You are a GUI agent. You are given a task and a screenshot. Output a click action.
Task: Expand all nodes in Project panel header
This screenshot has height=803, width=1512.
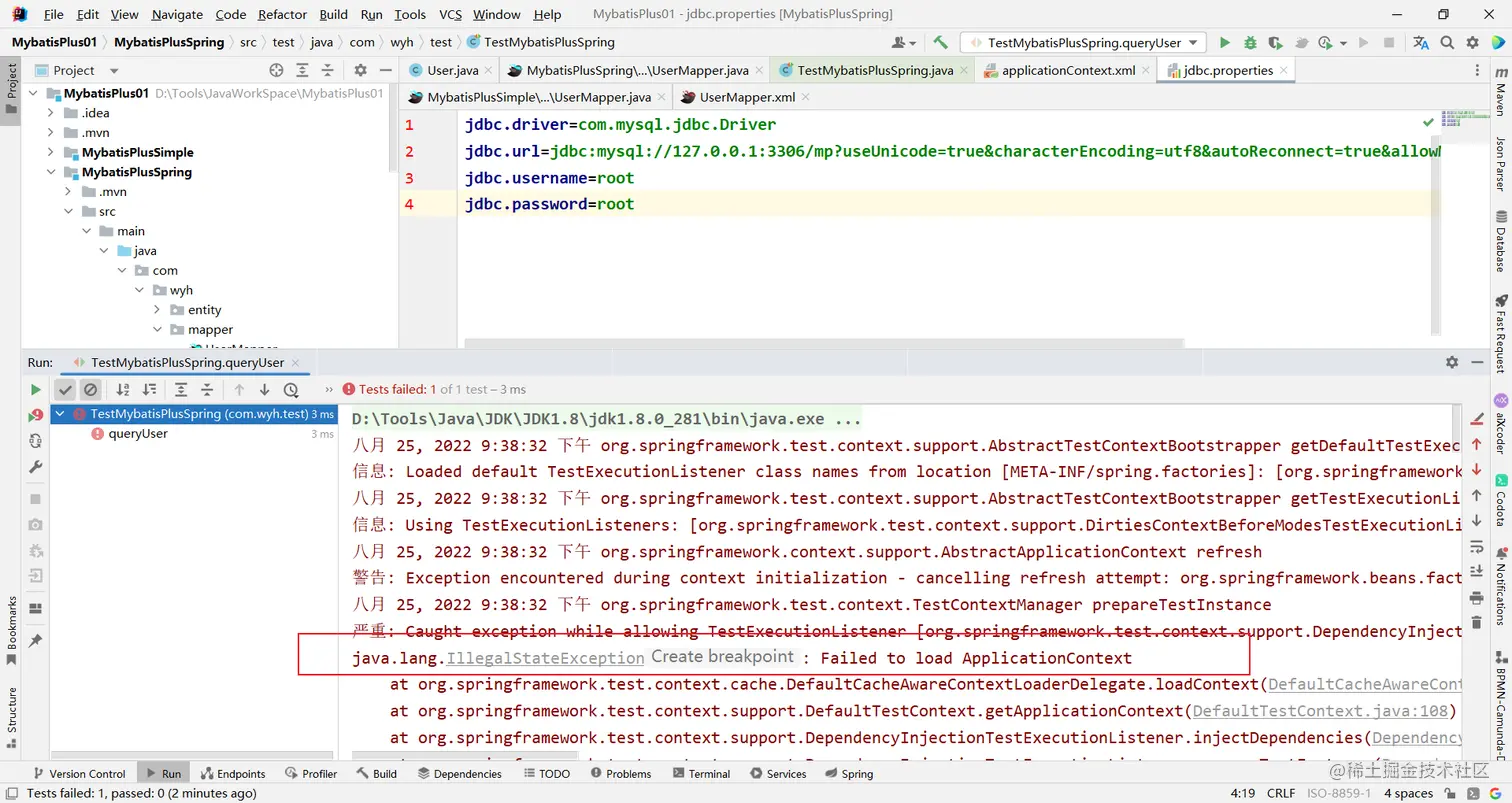pos(303,70)
